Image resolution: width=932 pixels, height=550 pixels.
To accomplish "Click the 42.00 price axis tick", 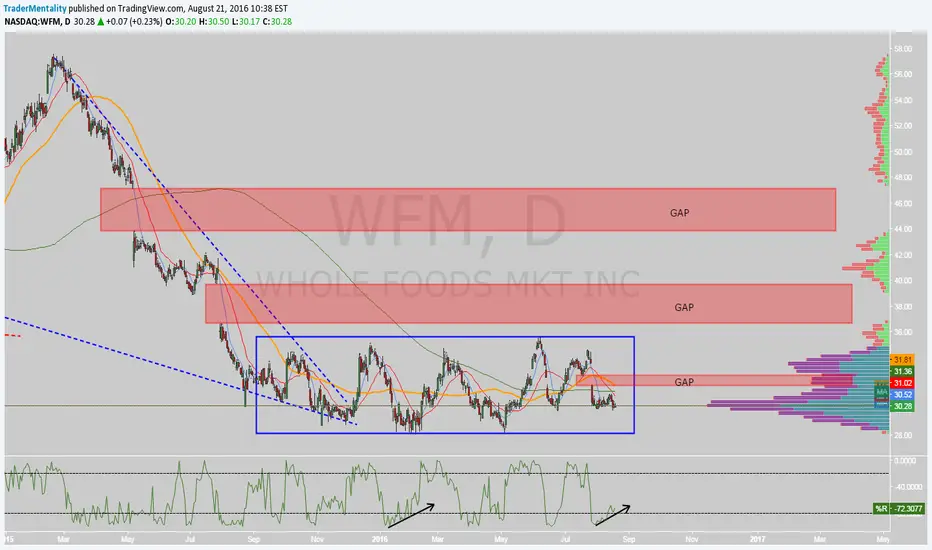I will click(x=903, y=255).
